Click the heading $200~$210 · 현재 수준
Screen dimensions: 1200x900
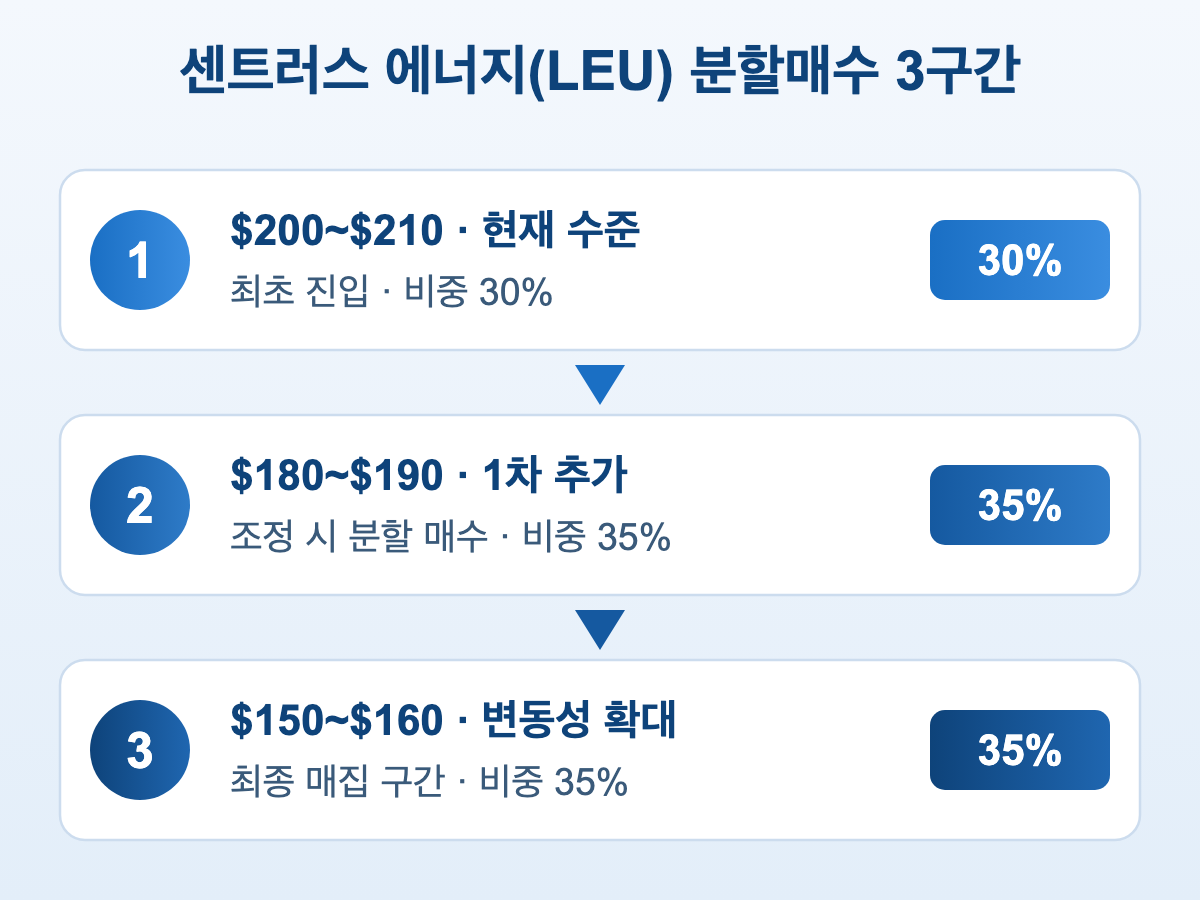pos(435,232)
